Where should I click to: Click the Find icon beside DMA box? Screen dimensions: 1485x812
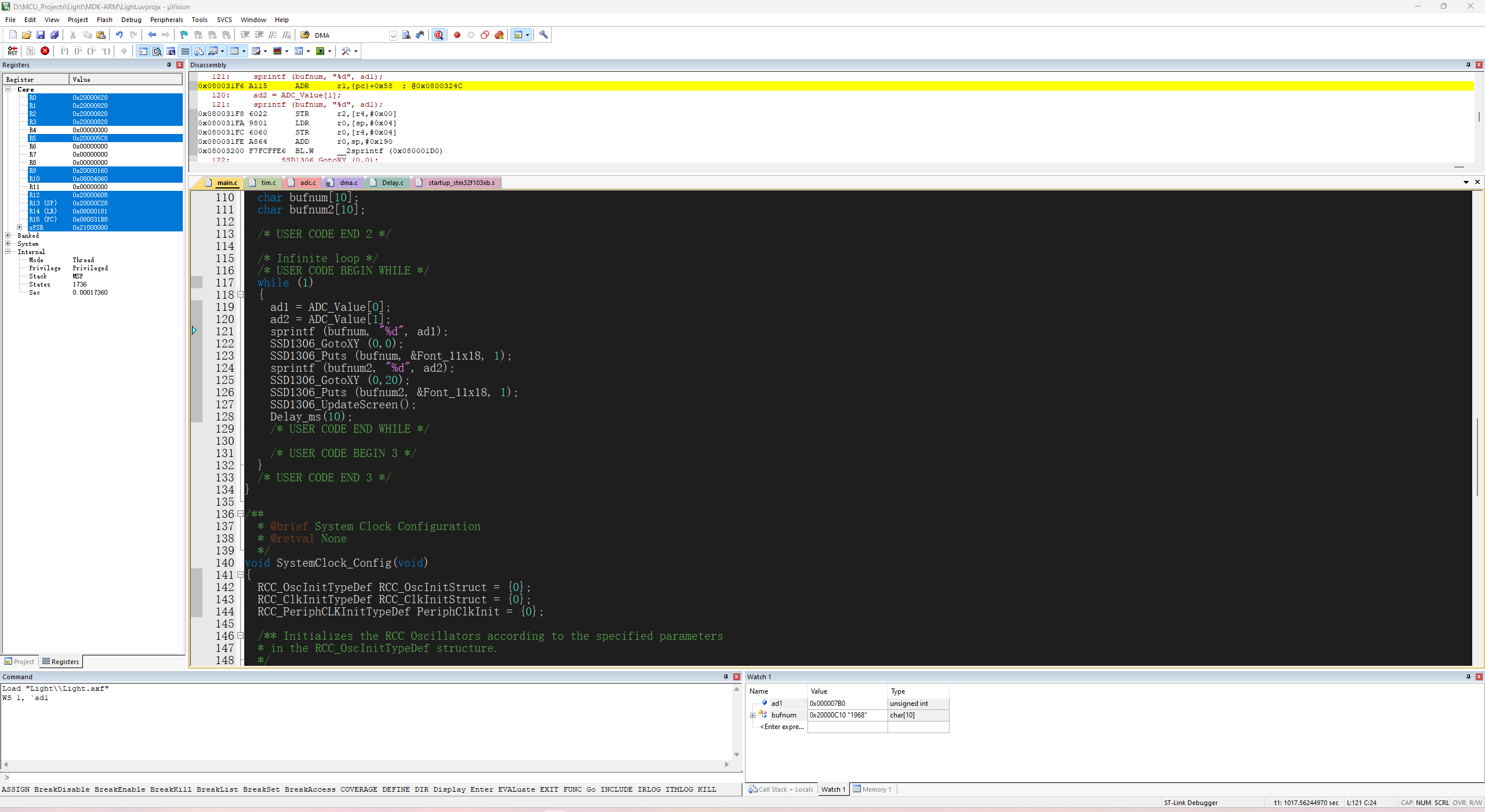(x=406, y=35)
